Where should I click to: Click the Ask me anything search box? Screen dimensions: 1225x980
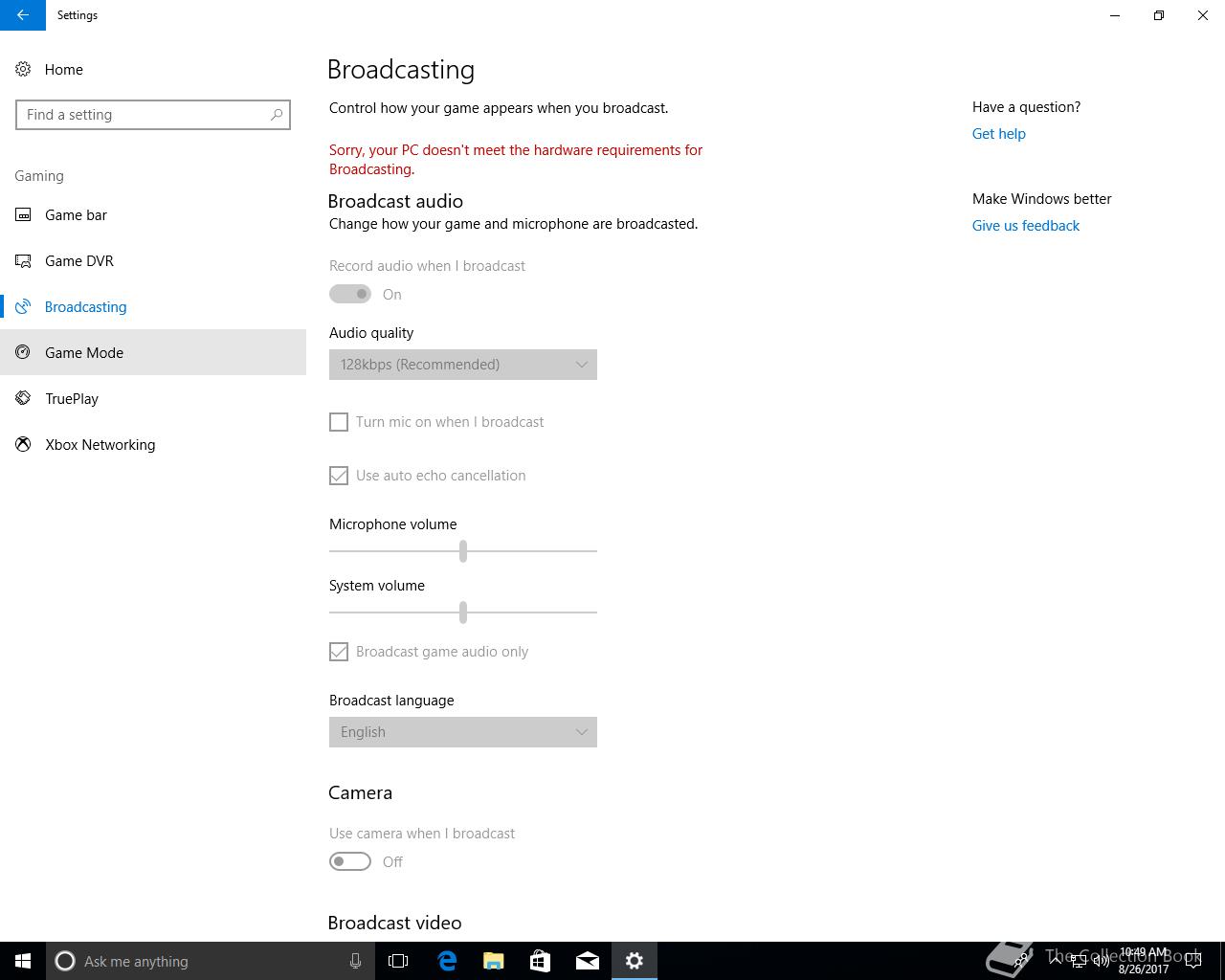pyautogui.click(x=211, y=961)
